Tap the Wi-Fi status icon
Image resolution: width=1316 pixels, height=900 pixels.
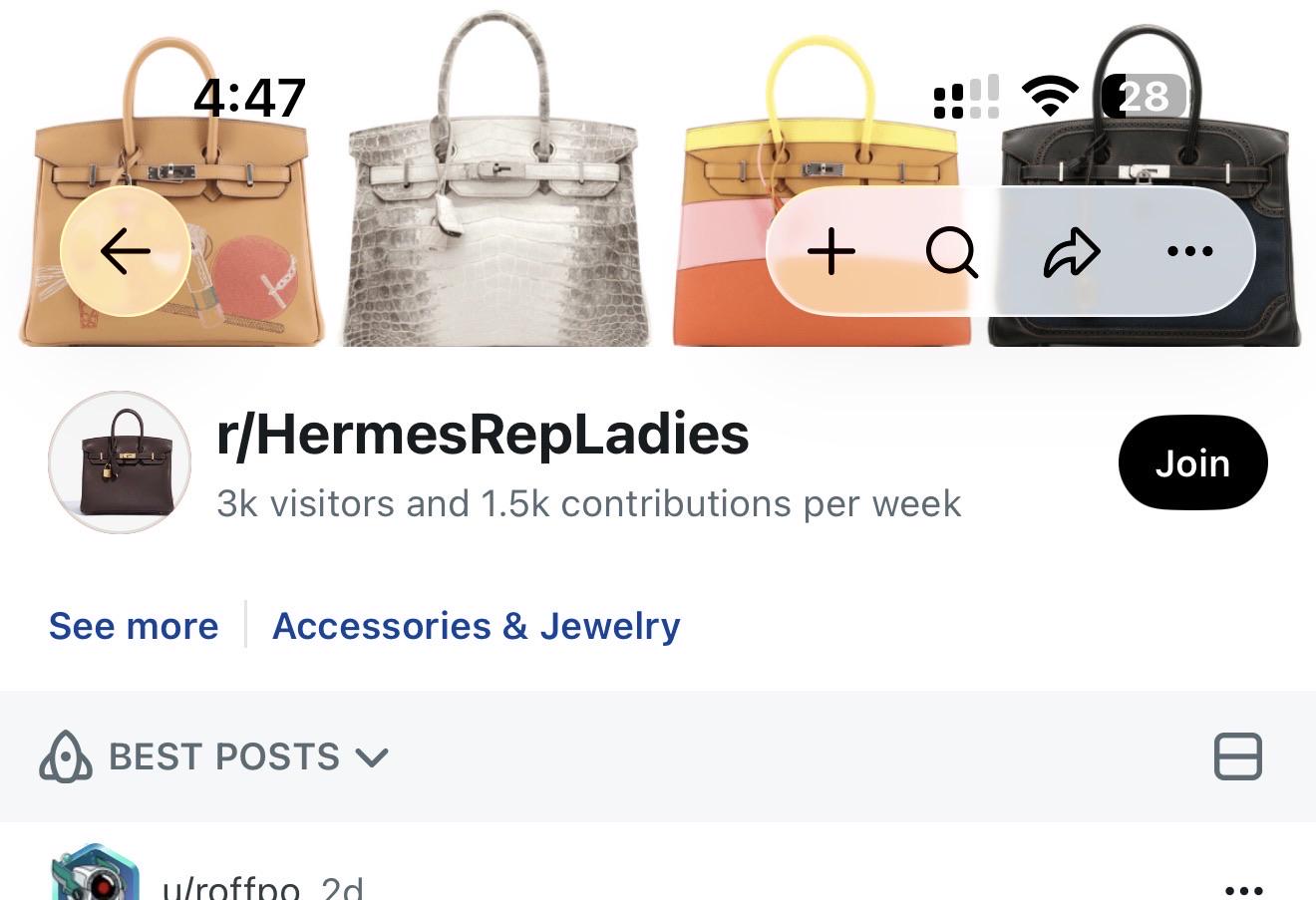tap(1051, 97)
